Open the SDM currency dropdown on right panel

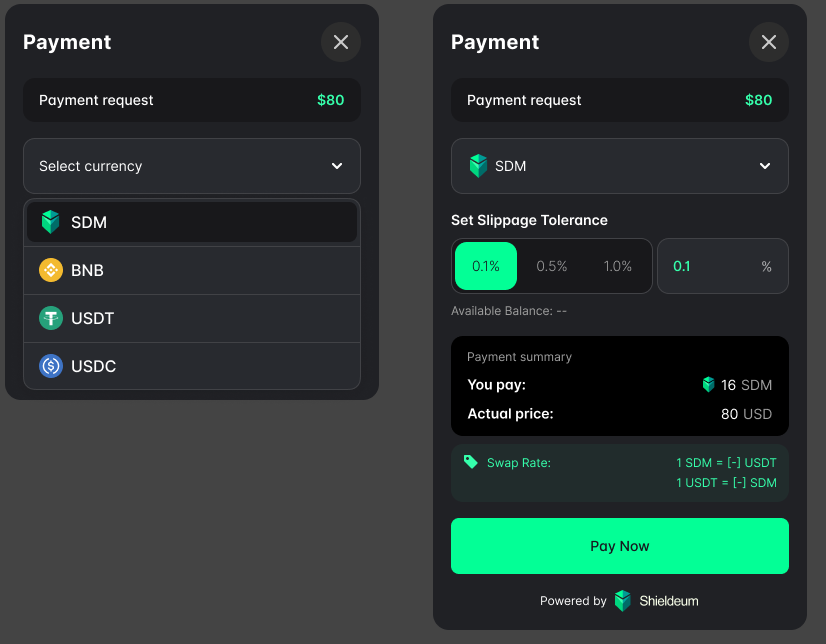coord(619,166)
